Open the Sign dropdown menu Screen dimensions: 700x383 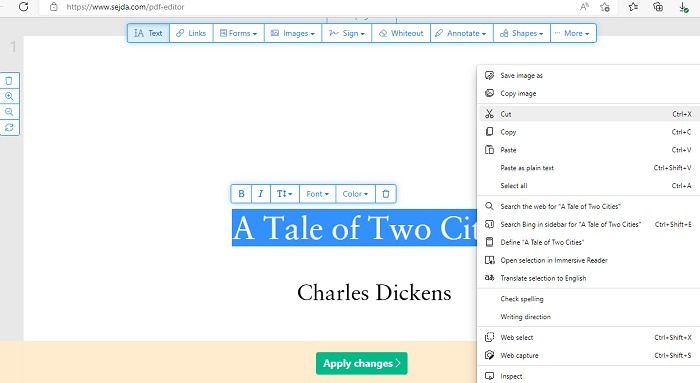(x=347, y=33)
